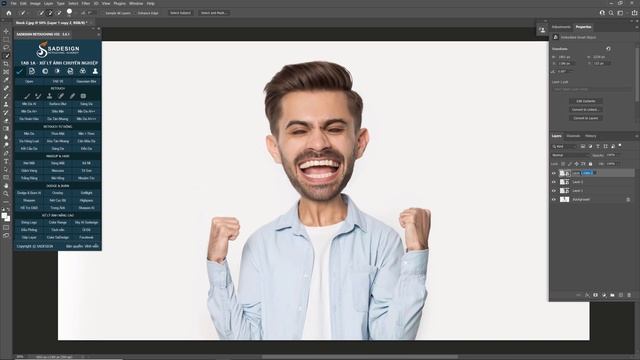Screen dimensions: 640x360
Task: Click the three-circles color icon in SADESIGN panel
Action: (x=82, y=71)
